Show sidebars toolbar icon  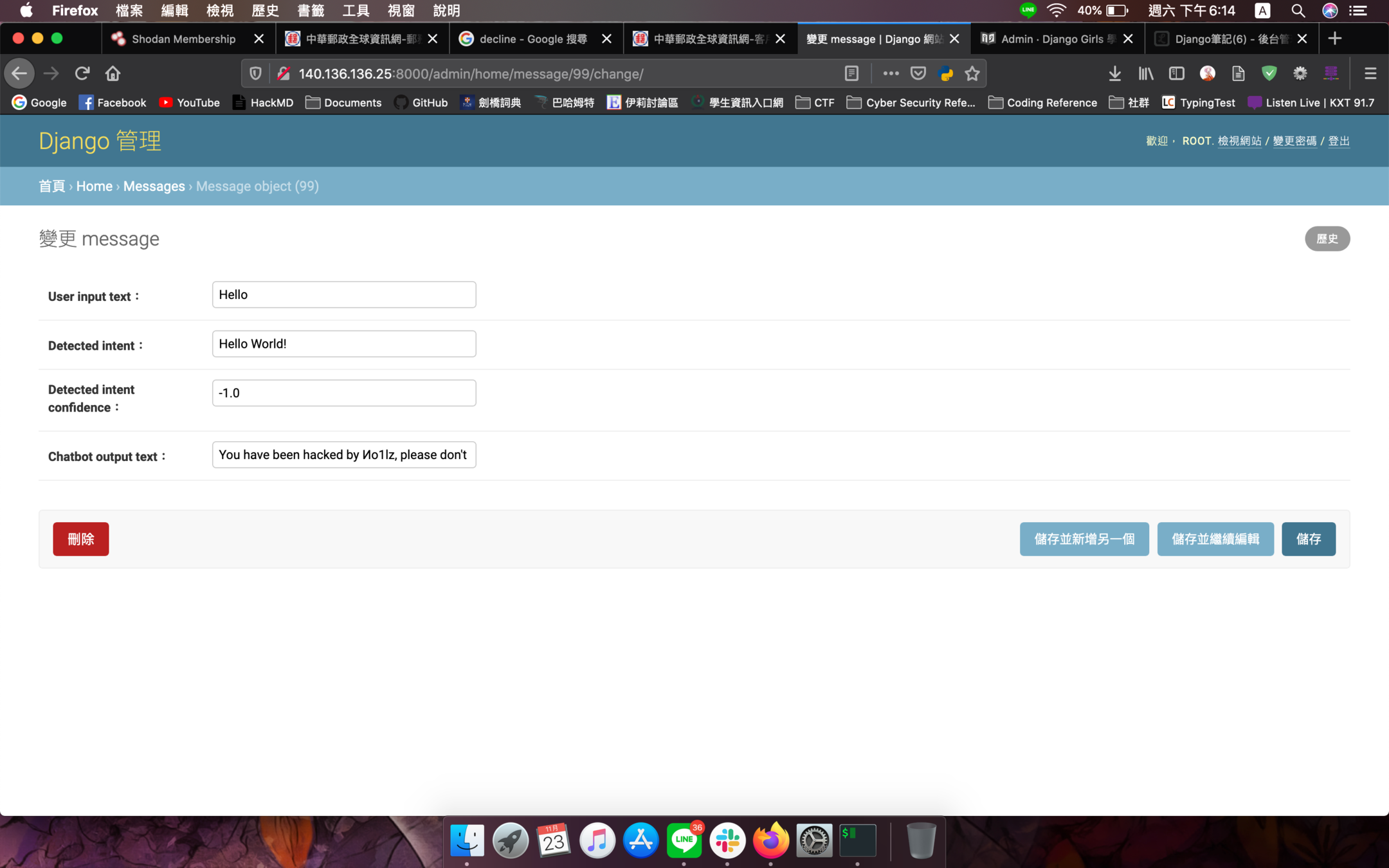pyautogui.click(x=1176, y=73)
